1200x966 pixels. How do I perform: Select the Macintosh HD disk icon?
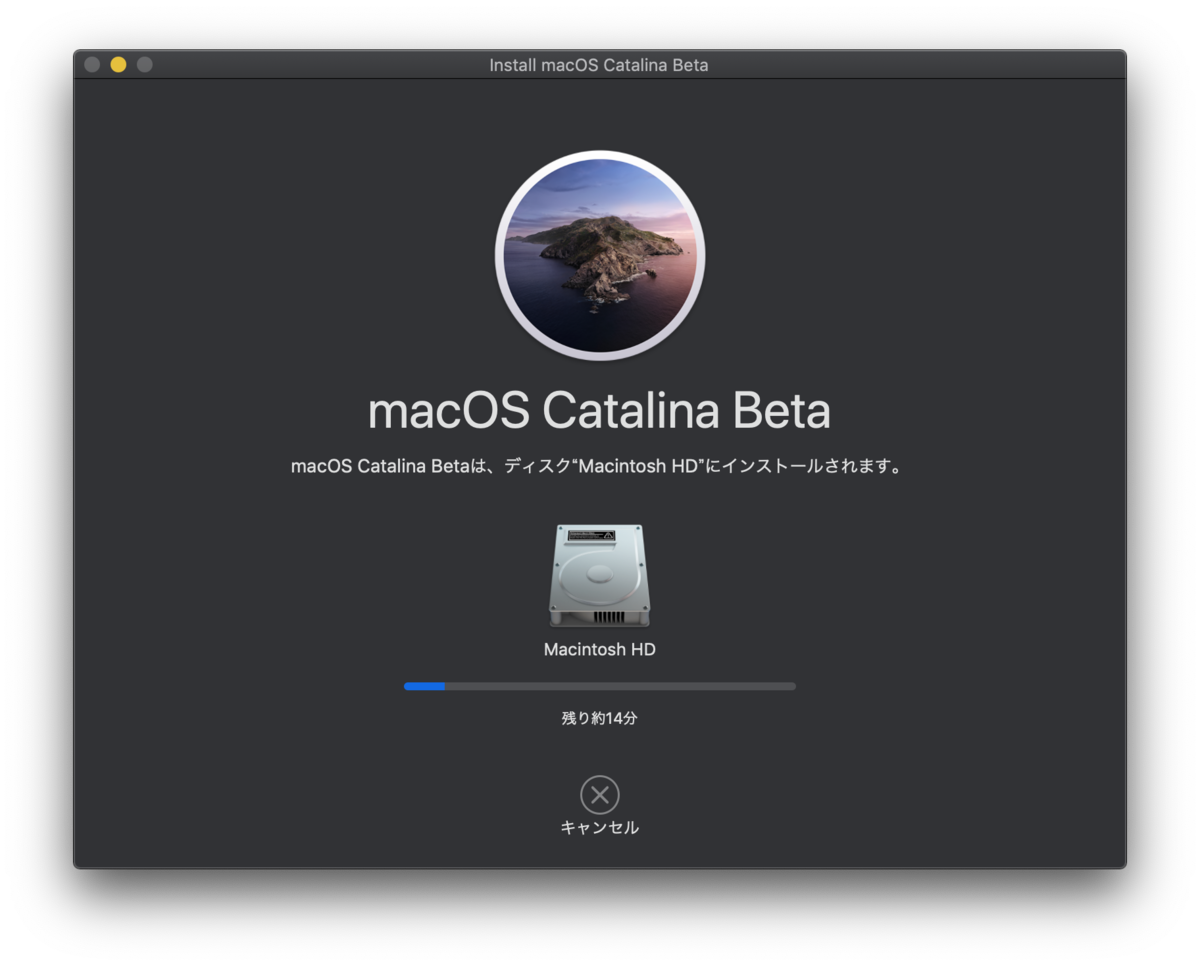599,576
